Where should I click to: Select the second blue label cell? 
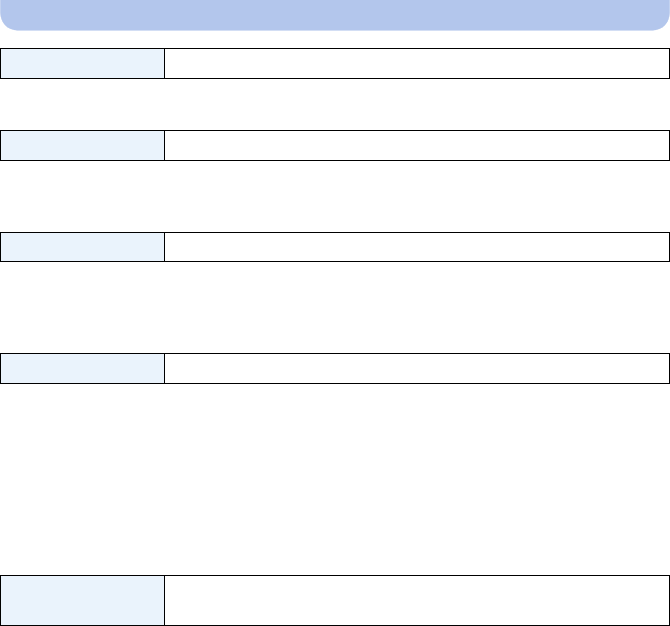click(x=82, y=145)
